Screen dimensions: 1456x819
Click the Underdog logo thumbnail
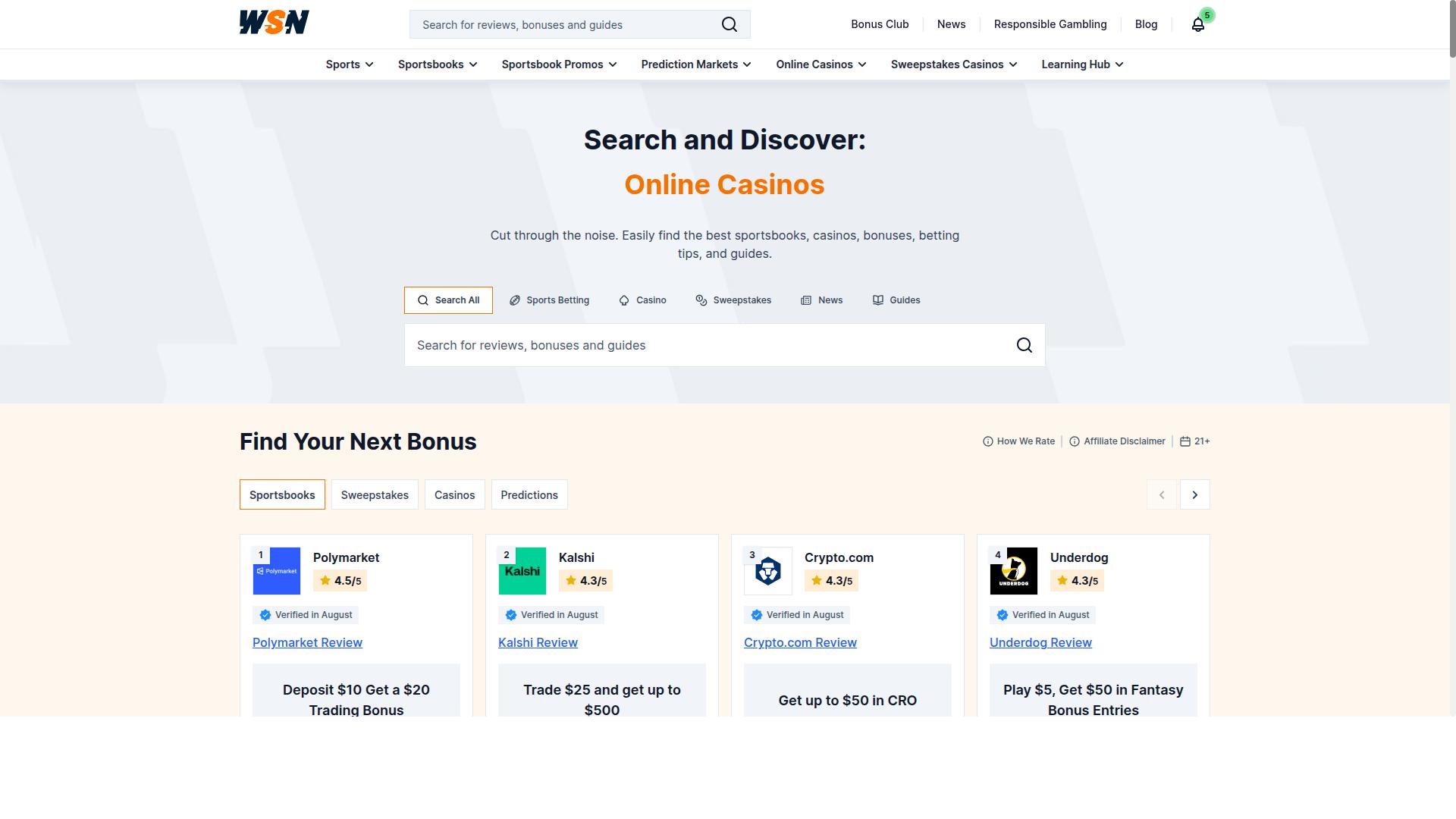[x=1014, y=571]
